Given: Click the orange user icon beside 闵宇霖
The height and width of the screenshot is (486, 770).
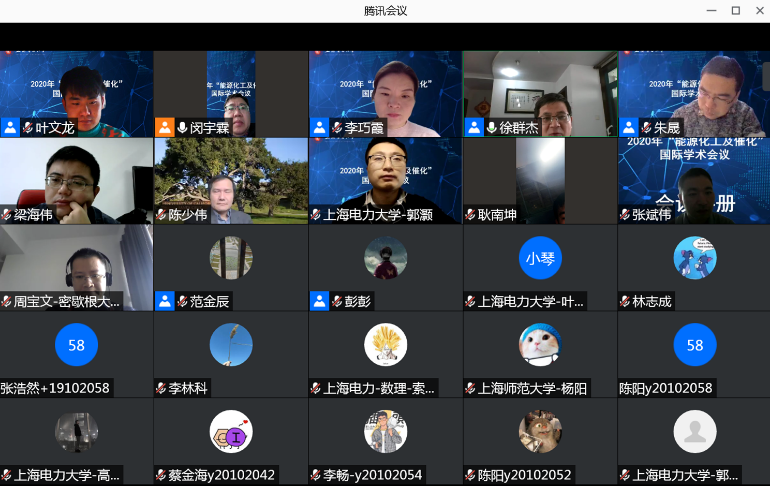Looking at the screenshot, I should (164, 127).
